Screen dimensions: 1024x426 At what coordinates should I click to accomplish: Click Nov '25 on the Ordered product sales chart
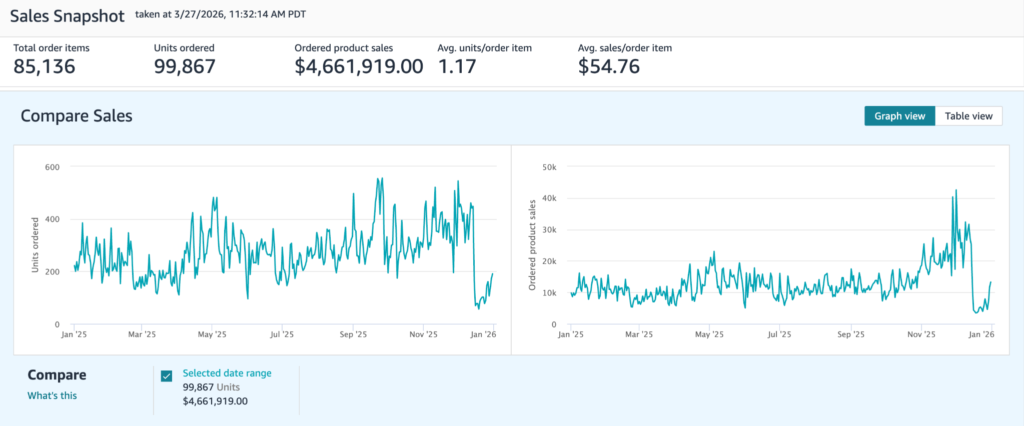(x=920, y=336)
